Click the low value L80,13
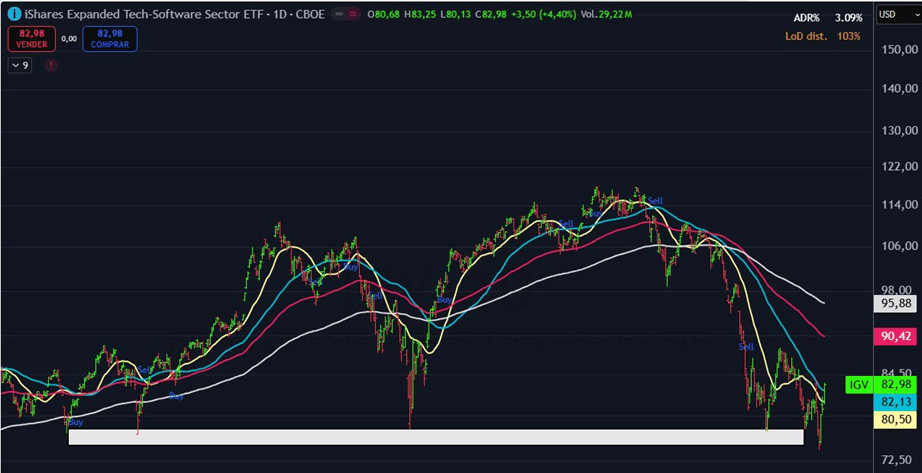Screen dimensions: 922x473 (457, 15)
